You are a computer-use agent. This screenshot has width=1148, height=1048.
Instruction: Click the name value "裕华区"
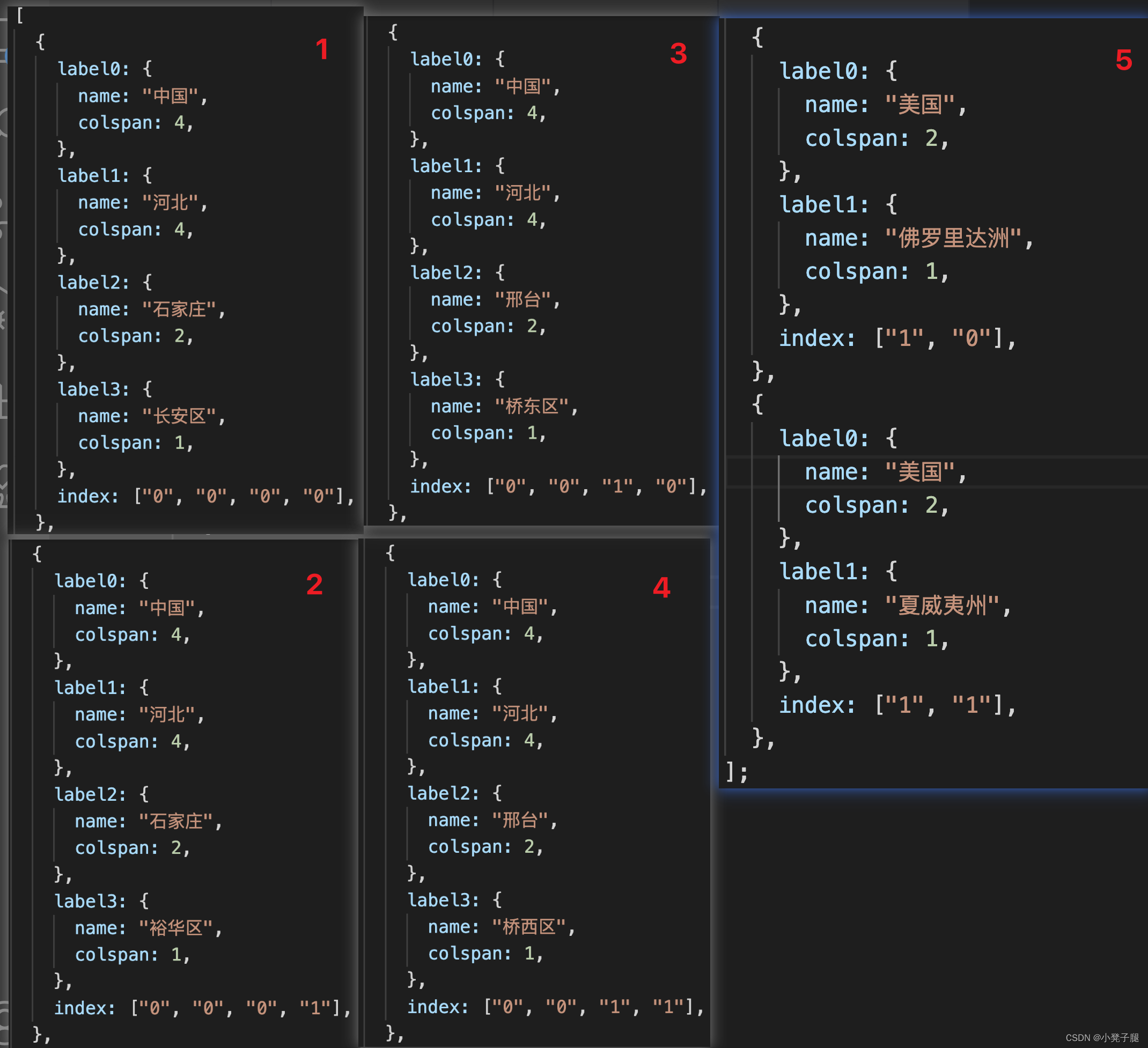tap(176, 928)
